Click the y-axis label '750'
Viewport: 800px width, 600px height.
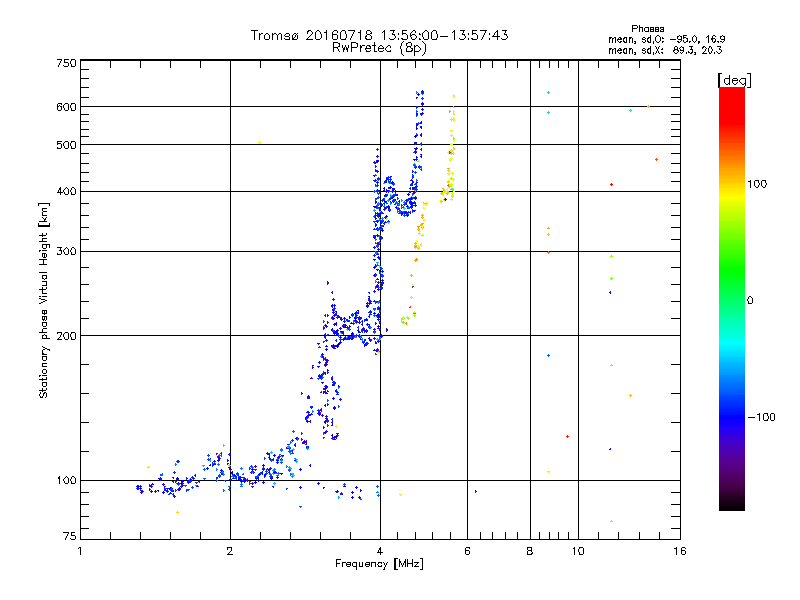click(66, 63)
